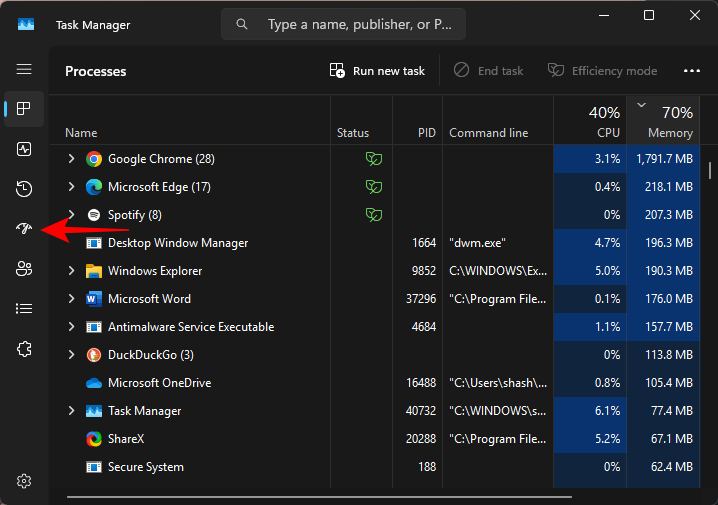Click efficiency leaf icon for Microsoft Edge
The width and height of the screenshot is (718, 505).
[x=374, y=187]
